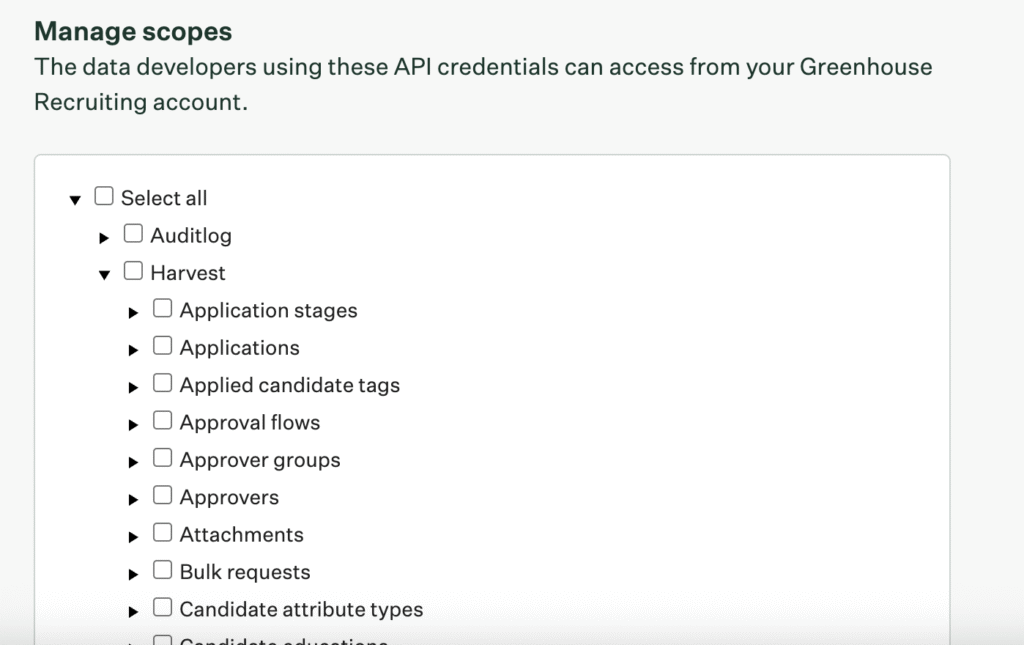Select the Approval flows checkbox
The width and height of the screenshot is (1024, 645).
(x=162, y=421)
